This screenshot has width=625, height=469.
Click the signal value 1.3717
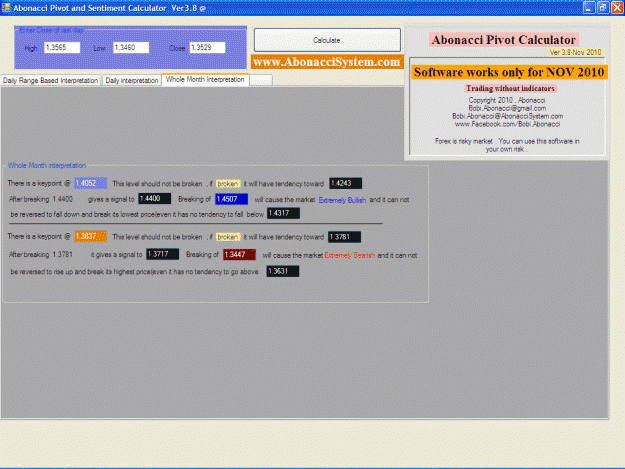pos(162,254)
